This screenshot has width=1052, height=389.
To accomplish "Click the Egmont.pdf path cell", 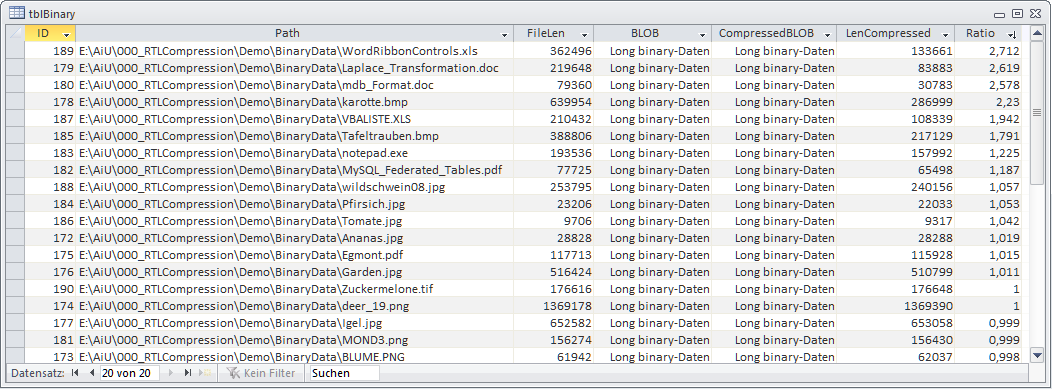I will click(295, 255).
